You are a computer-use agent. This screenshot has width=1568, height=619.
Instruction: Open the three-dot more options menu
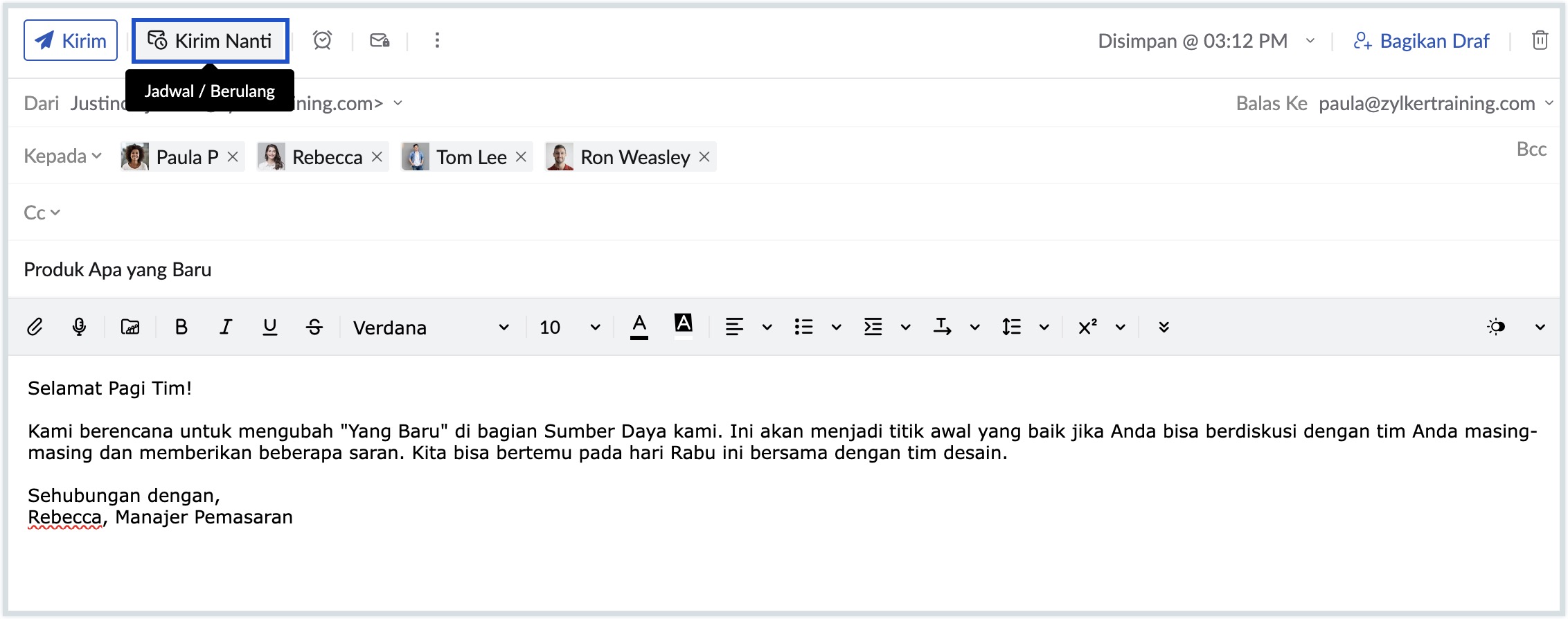(437, 40)
